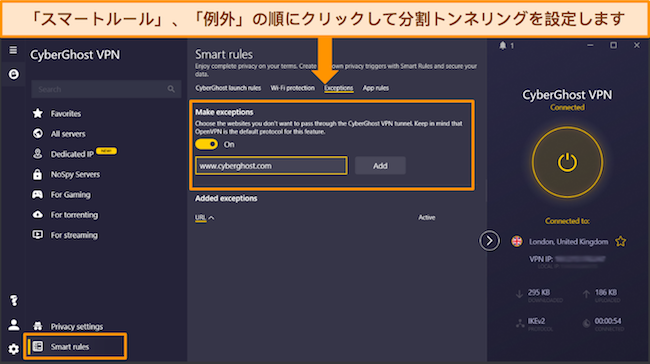Collapse panel with round chevron arrow
The width and height of the screenshot is (650, 364).
click(x=489, y=241)
